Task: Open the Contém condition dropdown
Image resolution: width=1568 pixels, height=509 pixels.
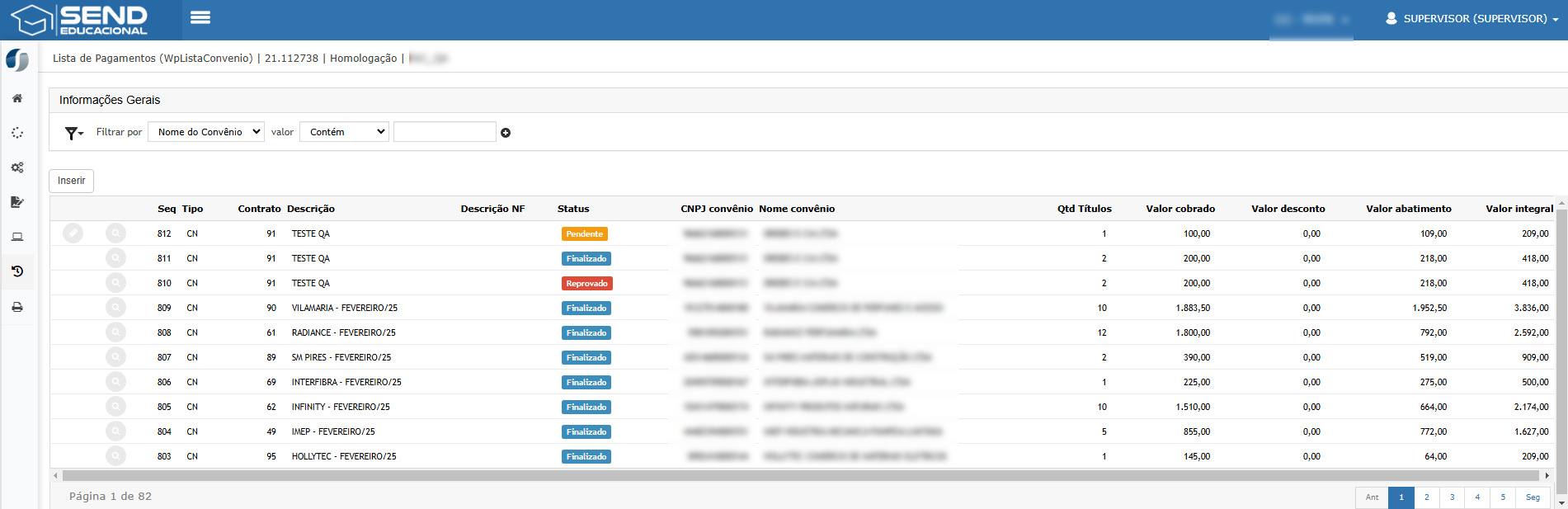Action: point(344,132)
